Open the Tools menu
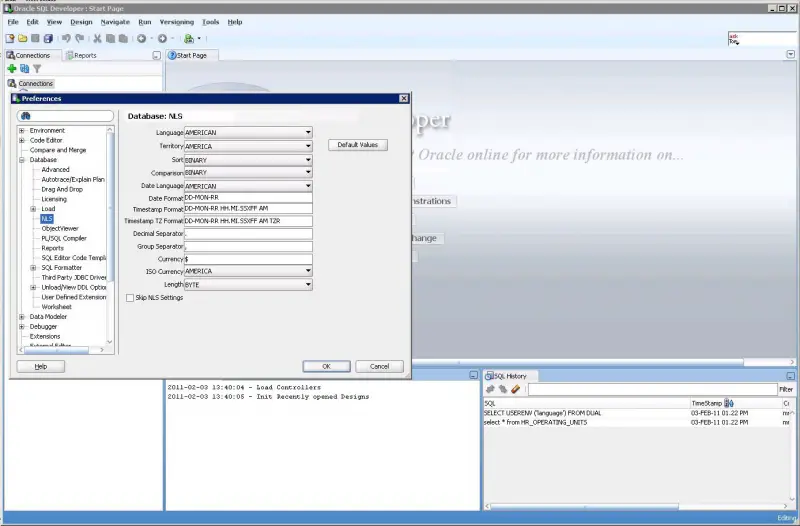This screenshot has height=526, width=800. pos(210,22)
